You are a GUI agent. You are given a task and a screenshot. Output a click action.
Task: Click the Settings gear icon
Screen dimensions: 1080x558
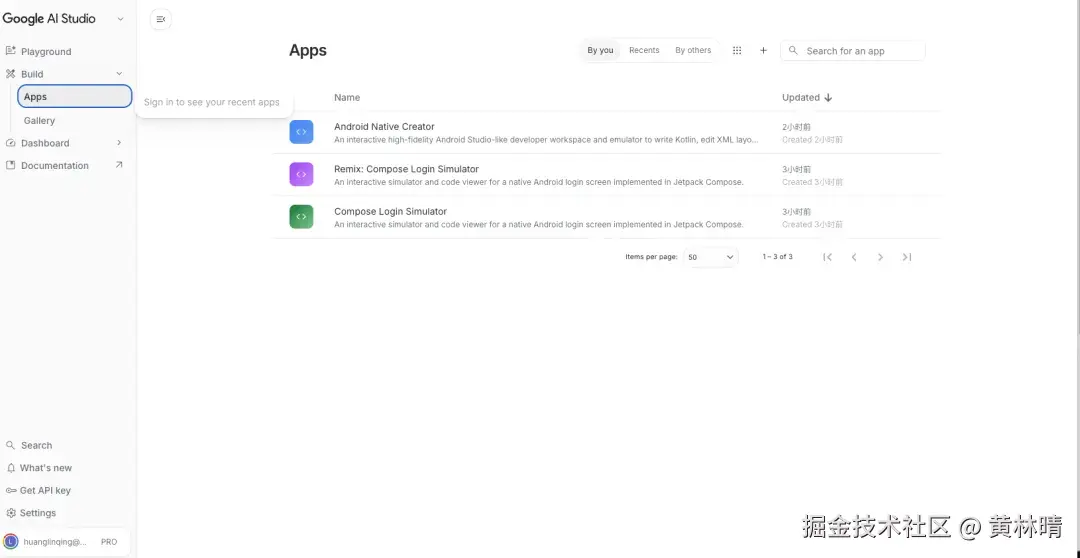[x=10, y=513]
